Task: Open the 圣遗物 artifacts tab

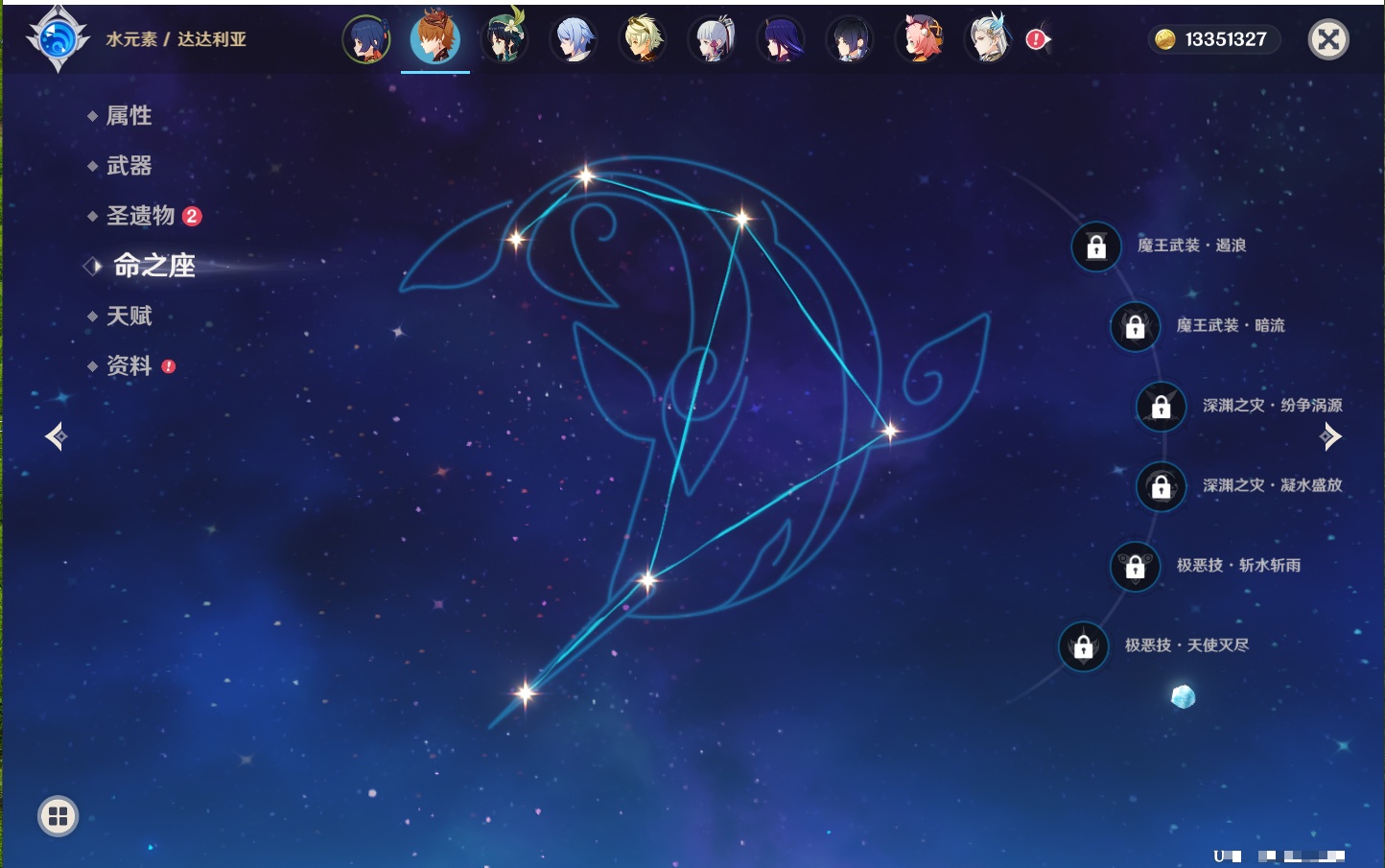Action: coord(140,216)
